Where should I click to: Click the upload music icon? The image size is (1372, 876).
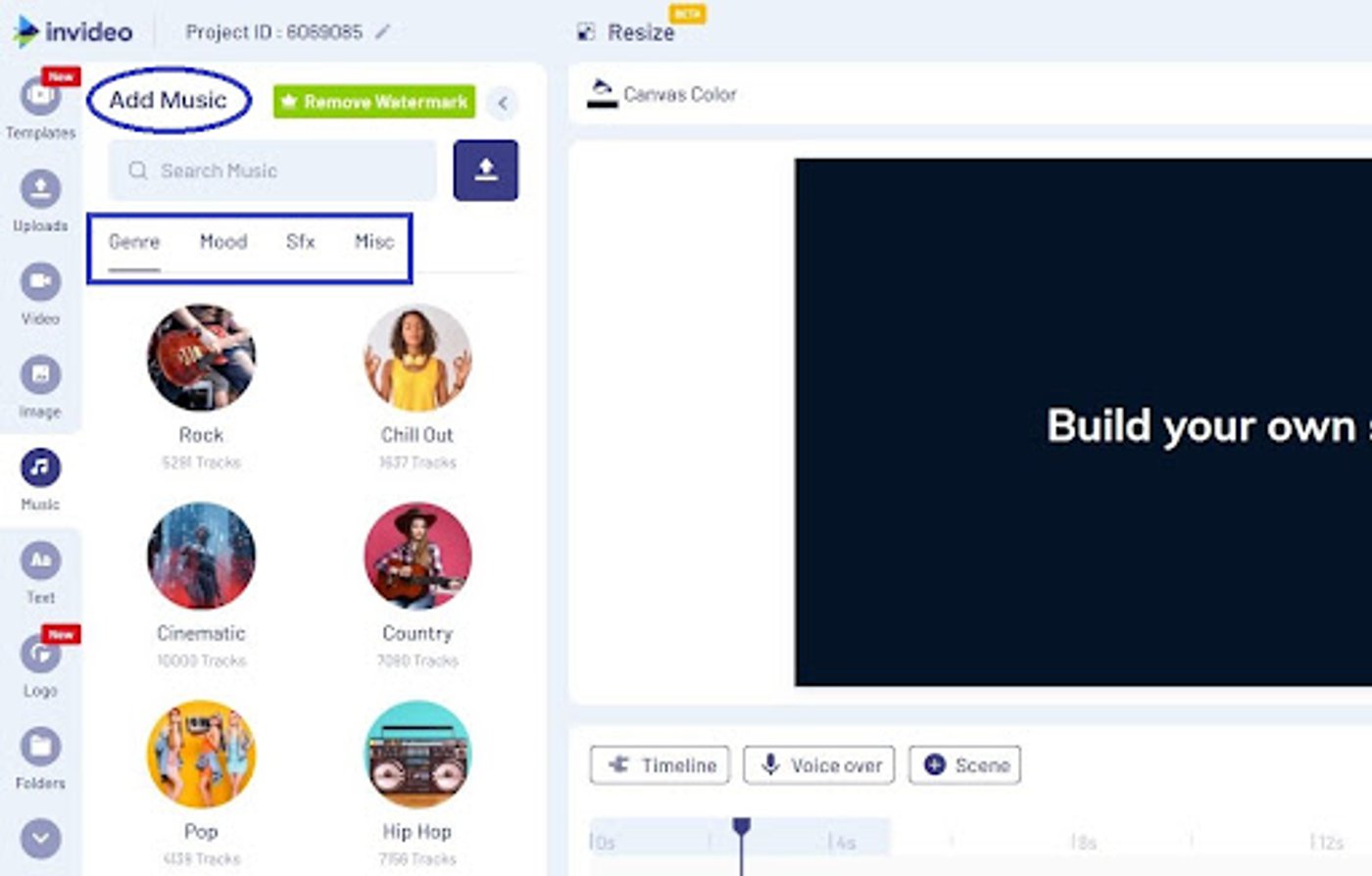click(485, 170)
